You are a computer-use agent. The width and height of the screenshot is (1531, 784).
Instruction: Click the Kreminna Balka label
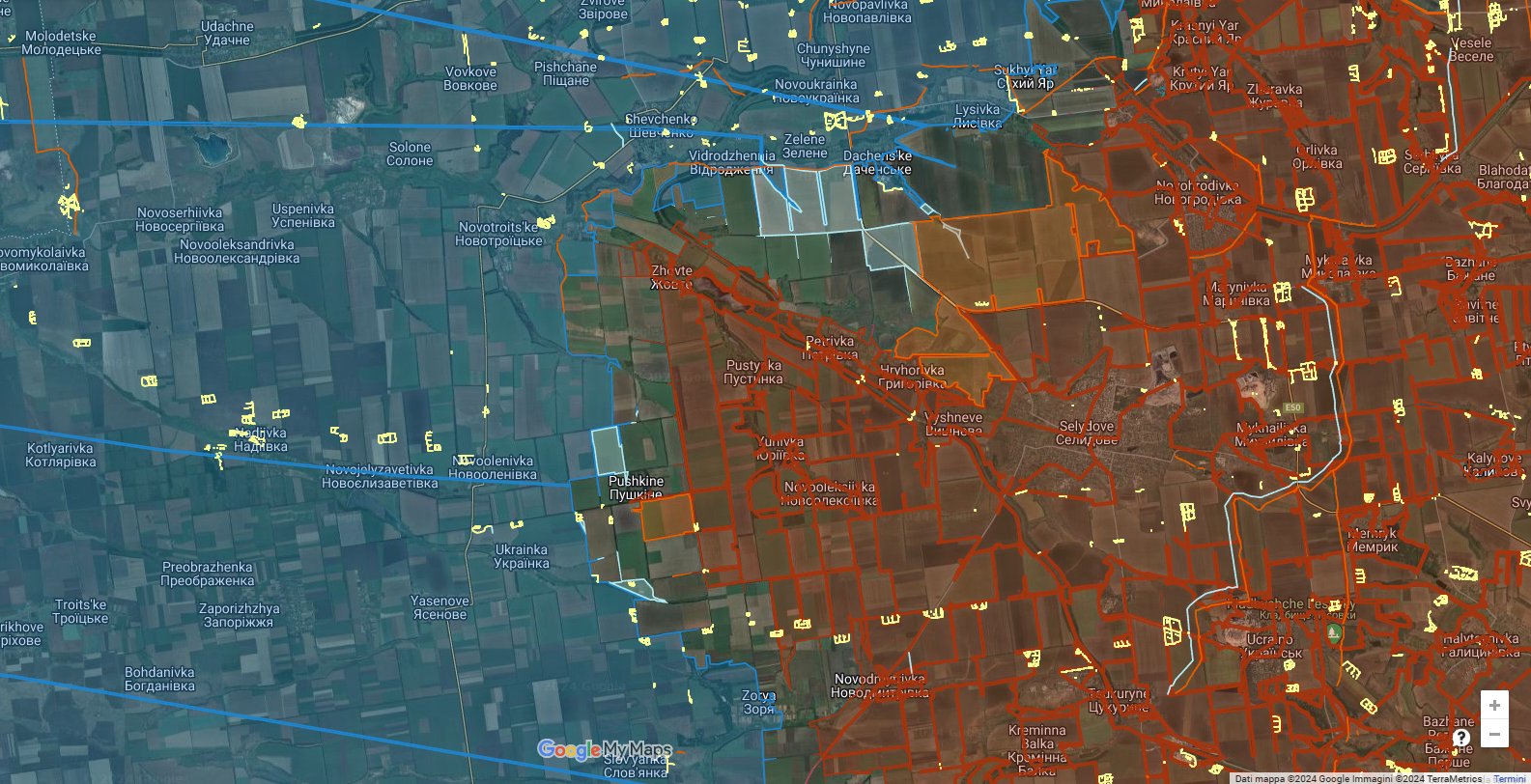click(1036, 750)
